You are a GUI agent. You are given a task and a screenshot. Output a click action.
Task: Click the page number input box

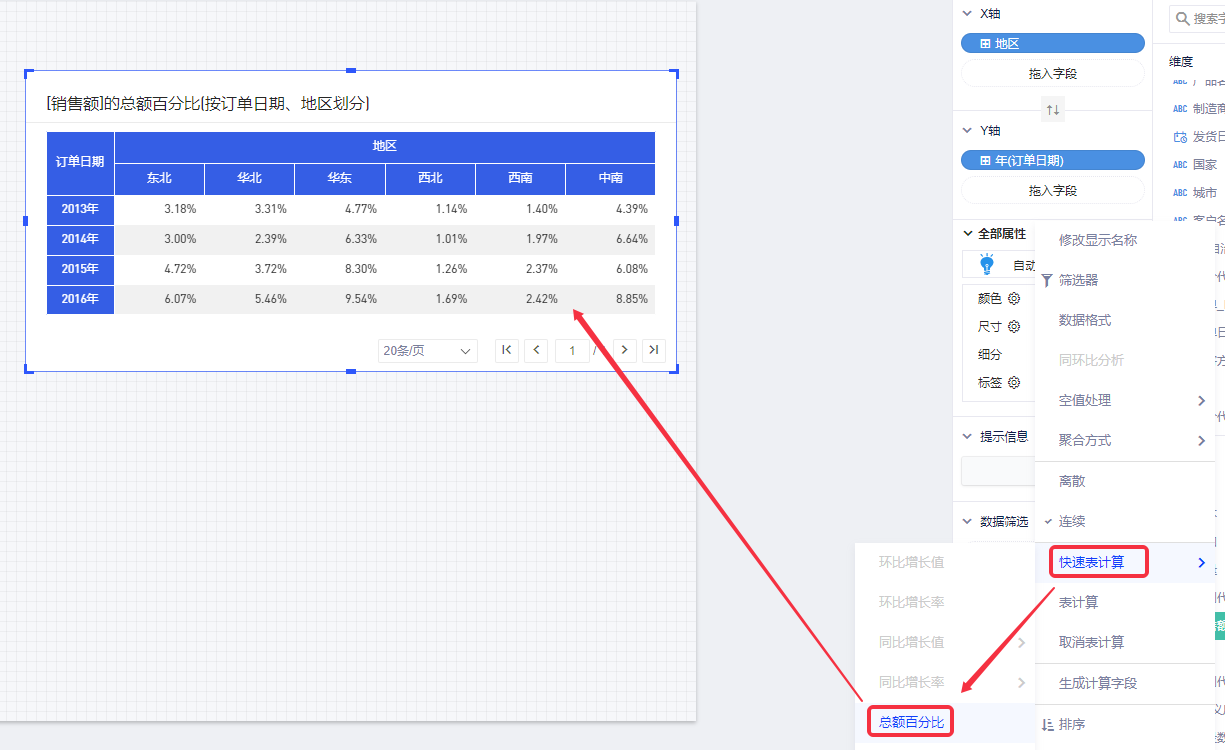pyautogui.click(x=572, y=350)
